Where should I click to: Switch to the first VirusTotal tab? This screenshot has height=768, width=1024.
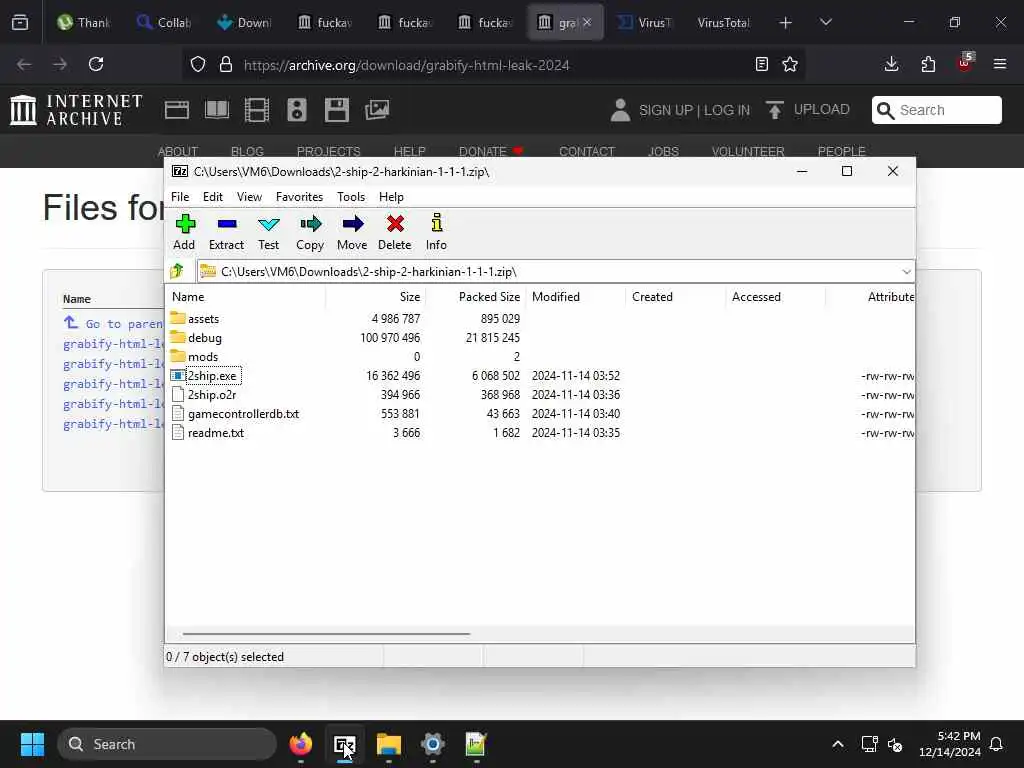(645, 22)
